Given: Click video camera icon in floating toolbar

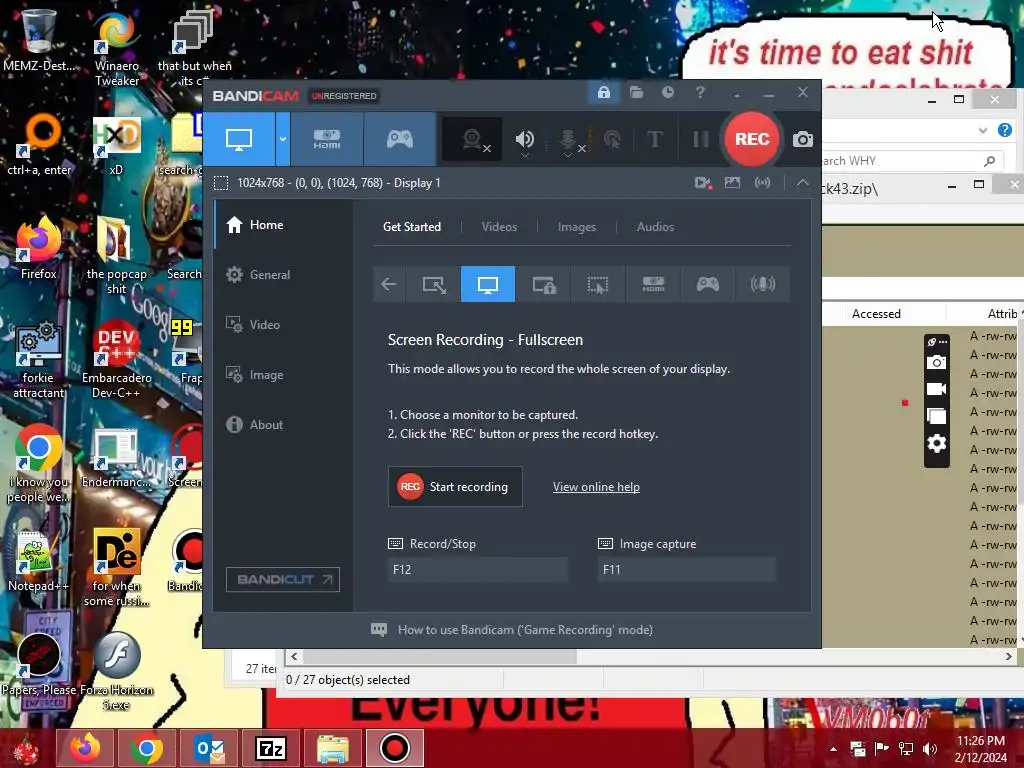Looking at the screenshot, I should (936, 389).
